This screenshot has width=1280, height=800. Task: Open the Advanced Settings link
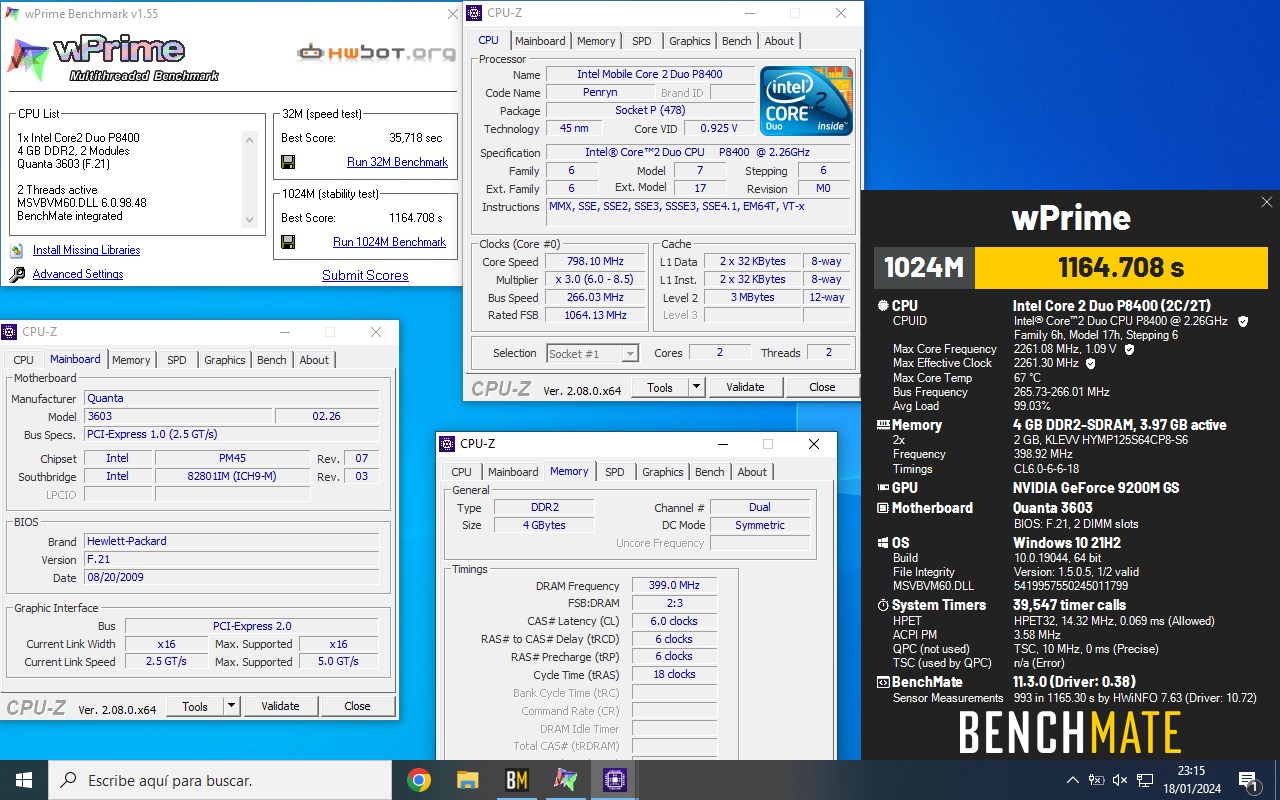[78, 274]
